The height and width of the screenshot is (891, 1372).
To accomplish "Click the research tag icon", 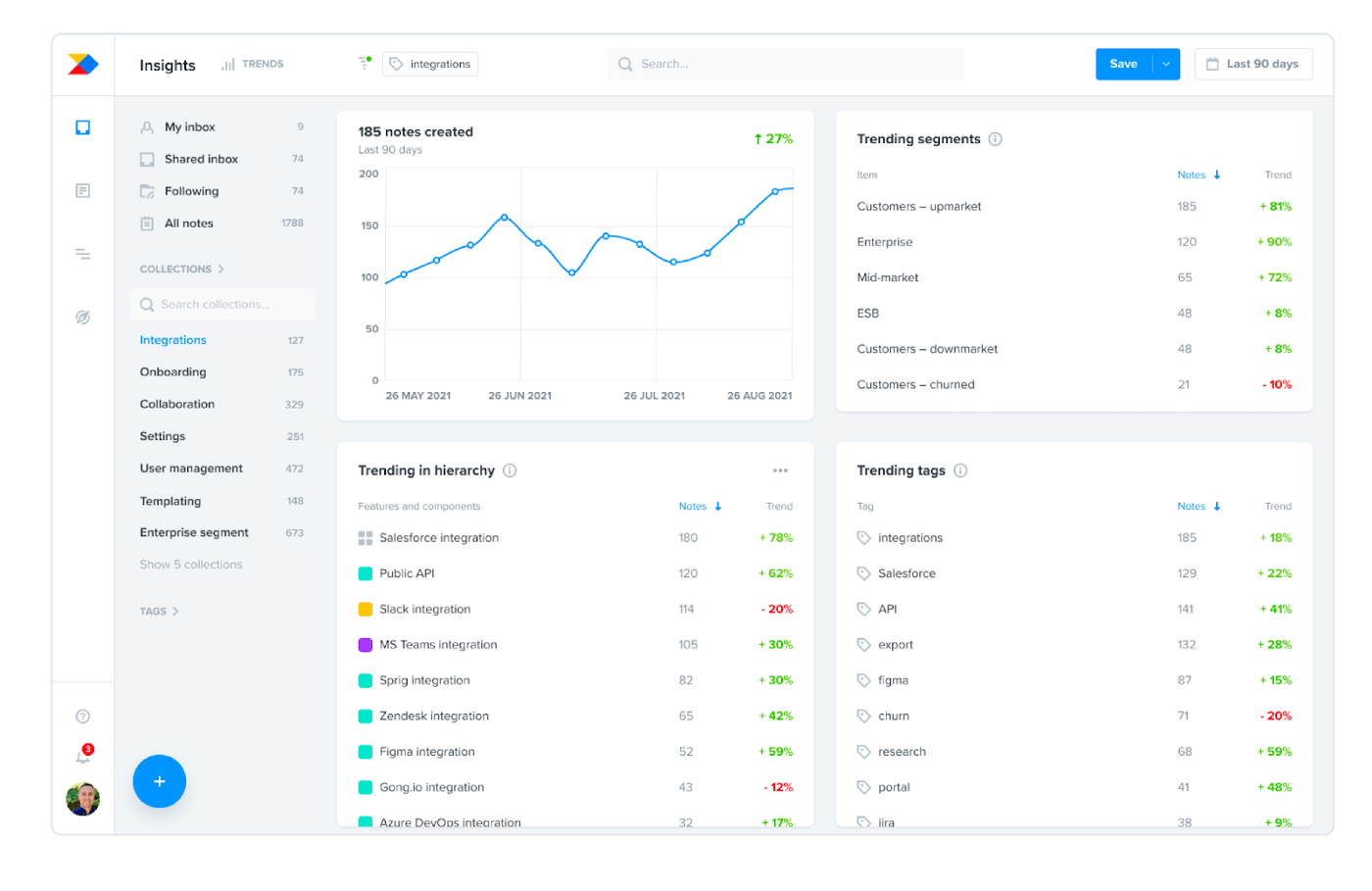I will pyautogui.click(x=863, y=752).
